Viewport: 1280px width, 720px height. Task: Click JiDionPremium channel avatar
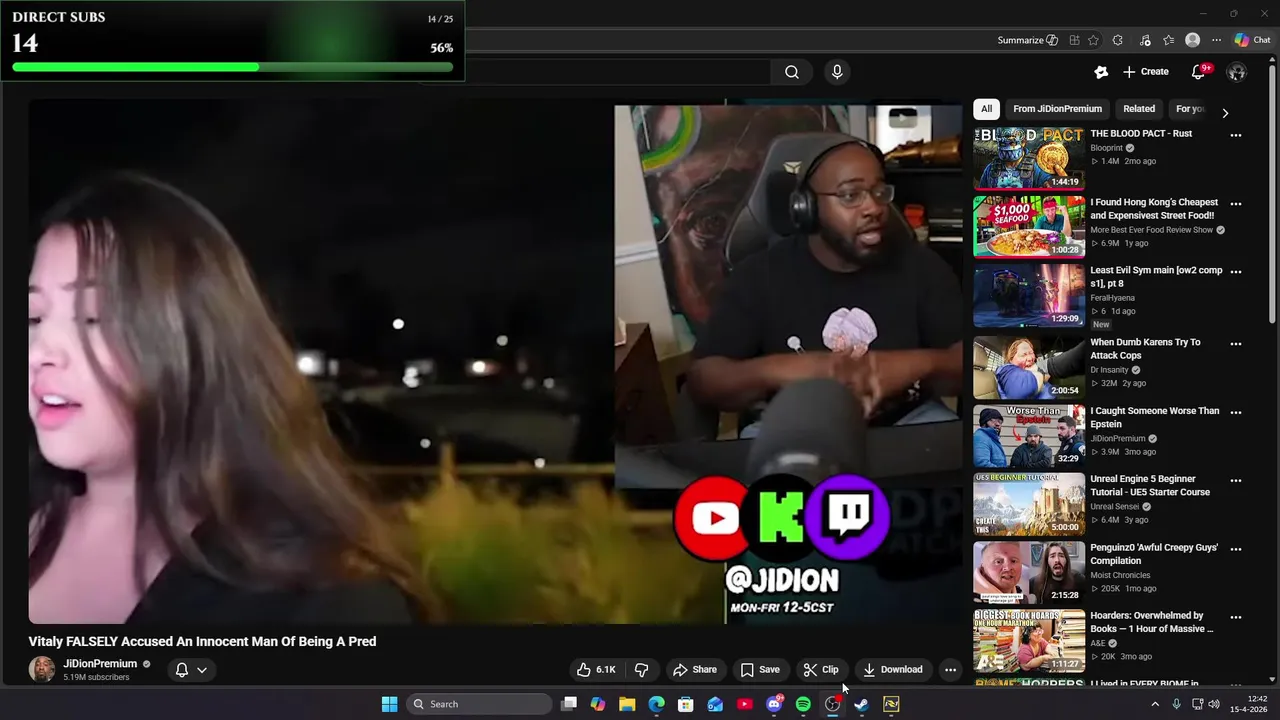click(42, 670)
